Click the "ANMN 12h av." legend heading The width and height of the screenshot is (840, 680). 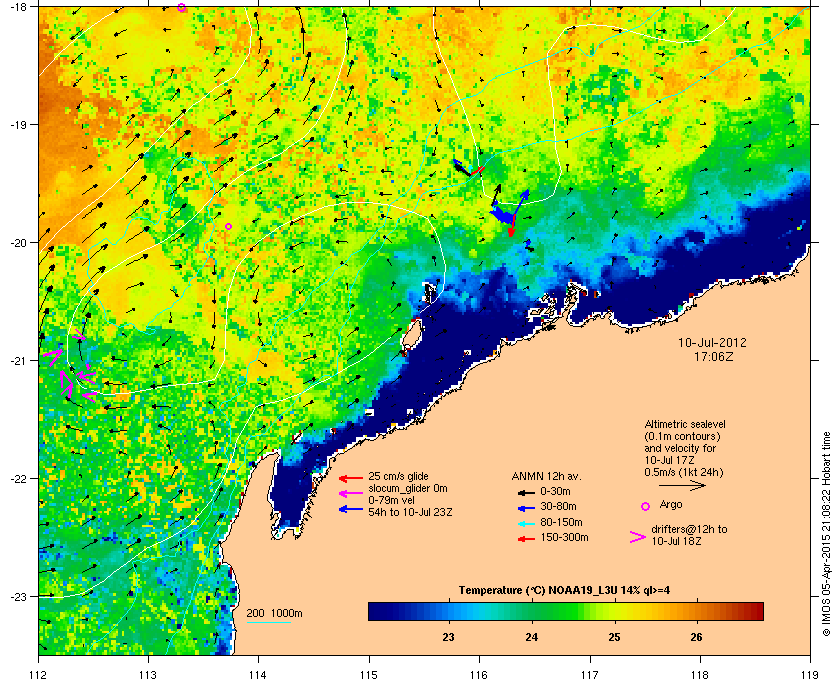(546, 476)
